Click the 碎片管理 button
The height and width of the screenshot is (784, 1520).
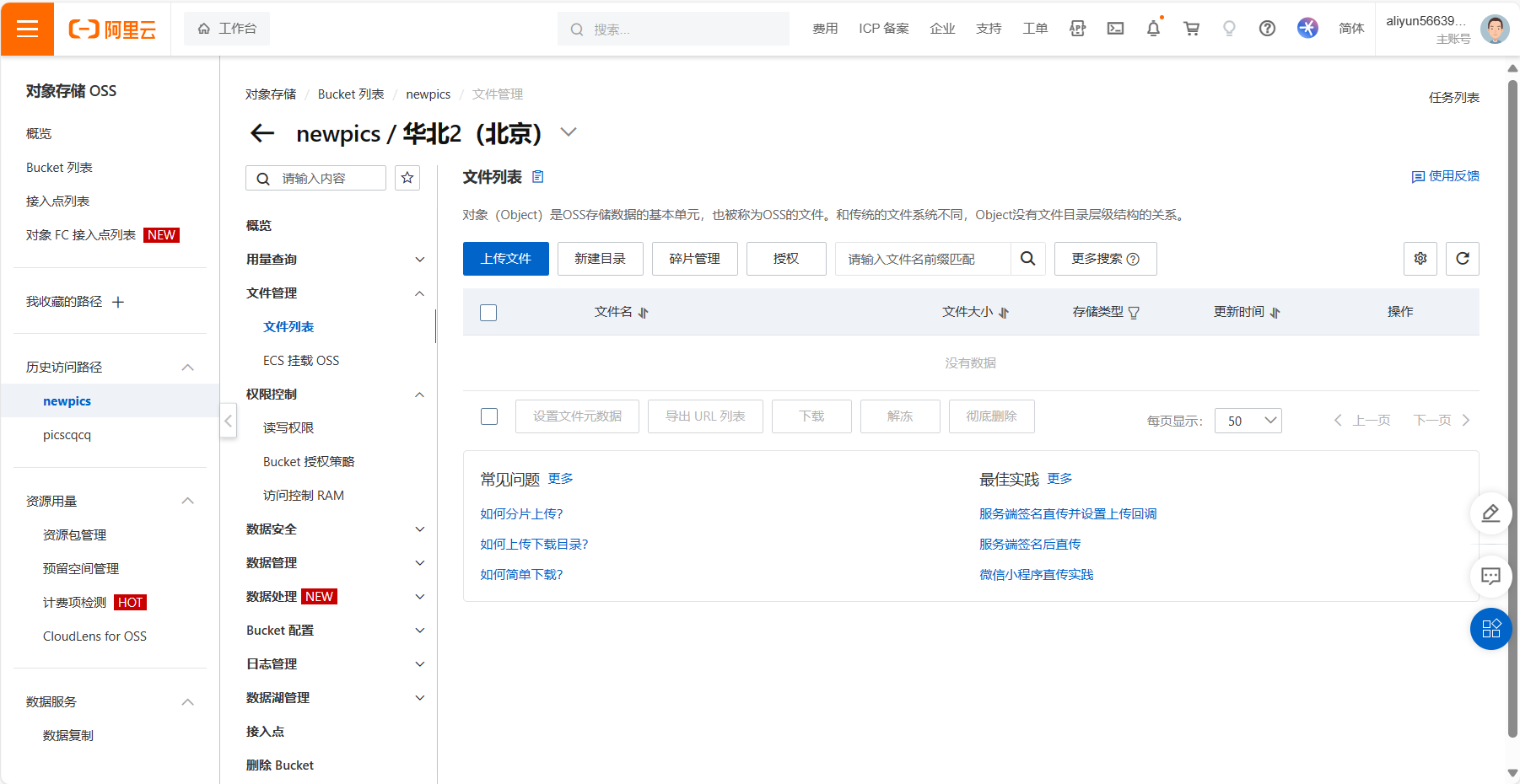click(x=695, y=259)
